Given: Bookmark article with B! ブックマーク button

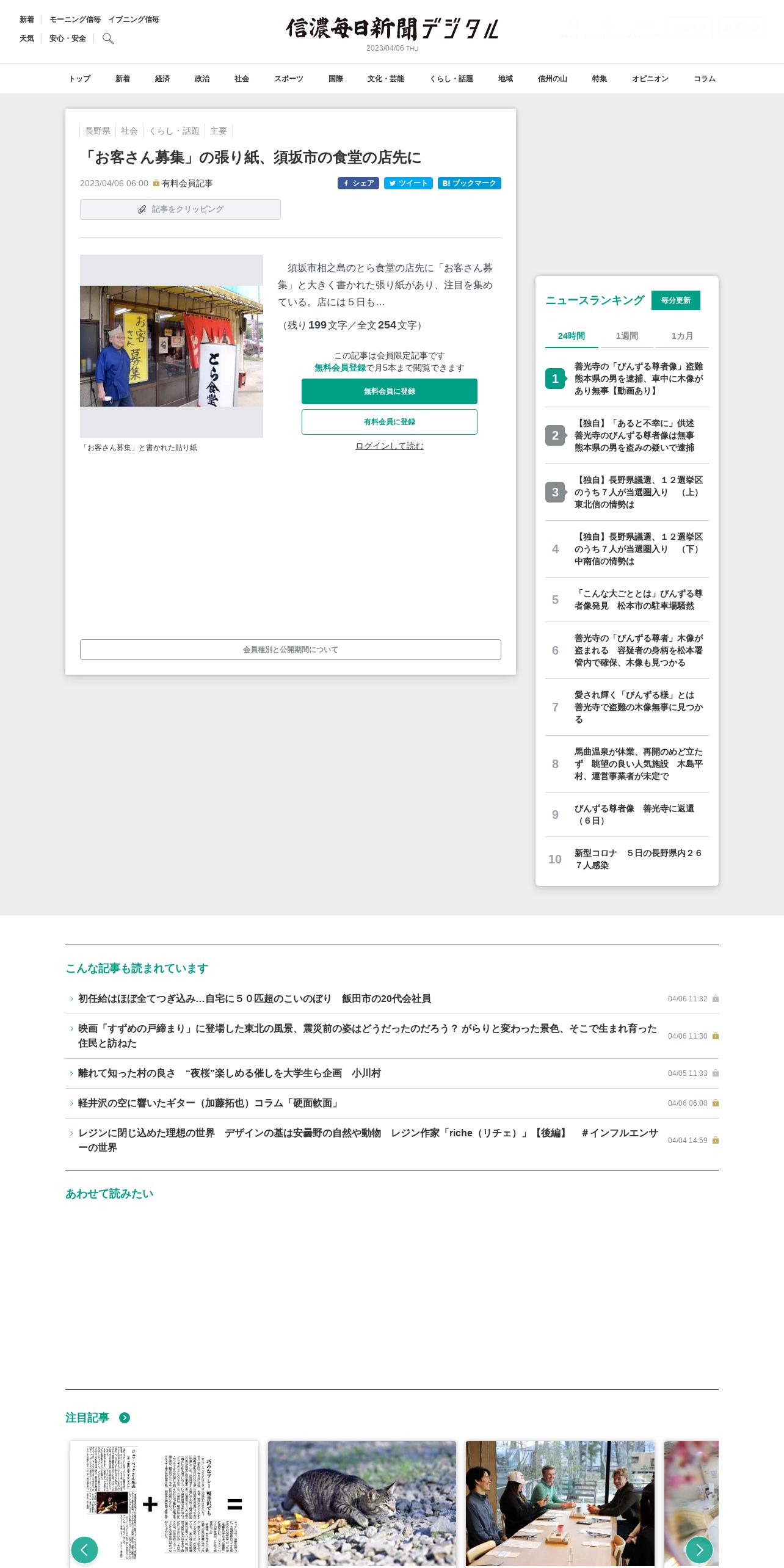Looking at the screenshot, I should click(470, 183).
